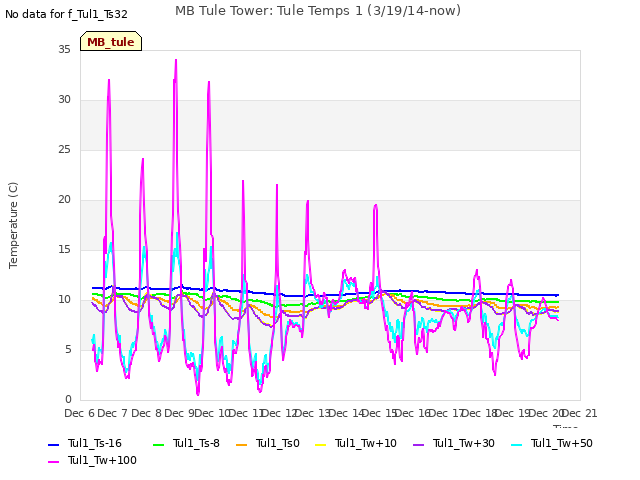Click the y-axis value 10

click(64, 300)
